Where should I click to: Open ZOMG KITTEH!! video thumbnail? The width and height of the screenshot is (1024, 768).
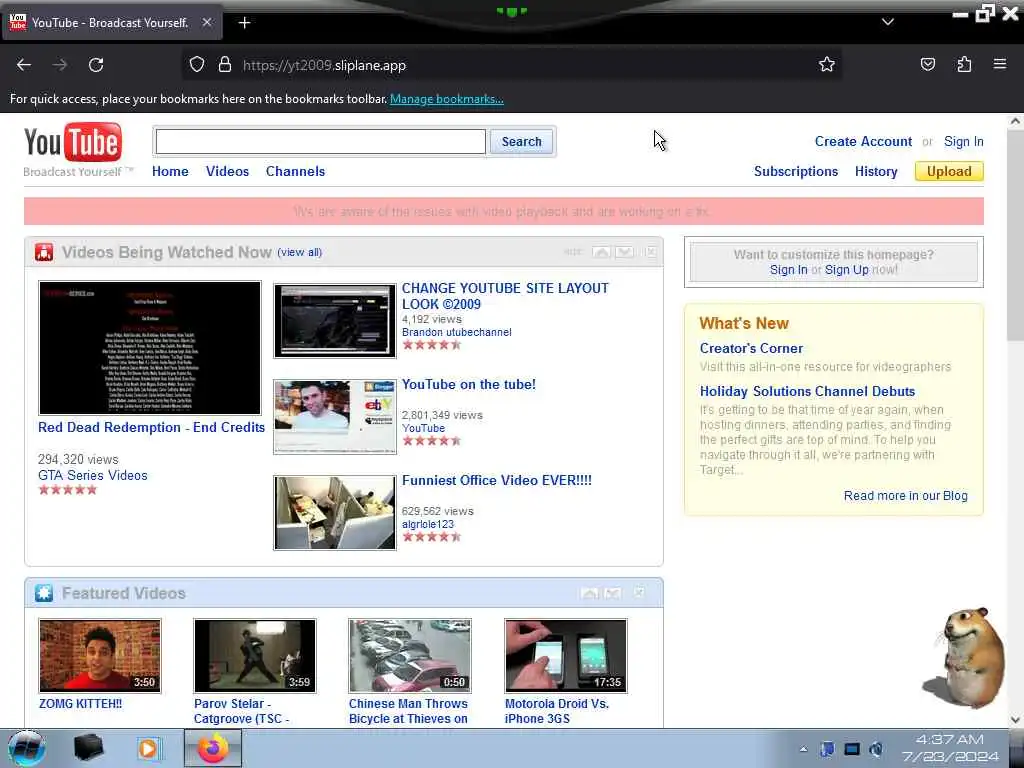tap(100, 656)
